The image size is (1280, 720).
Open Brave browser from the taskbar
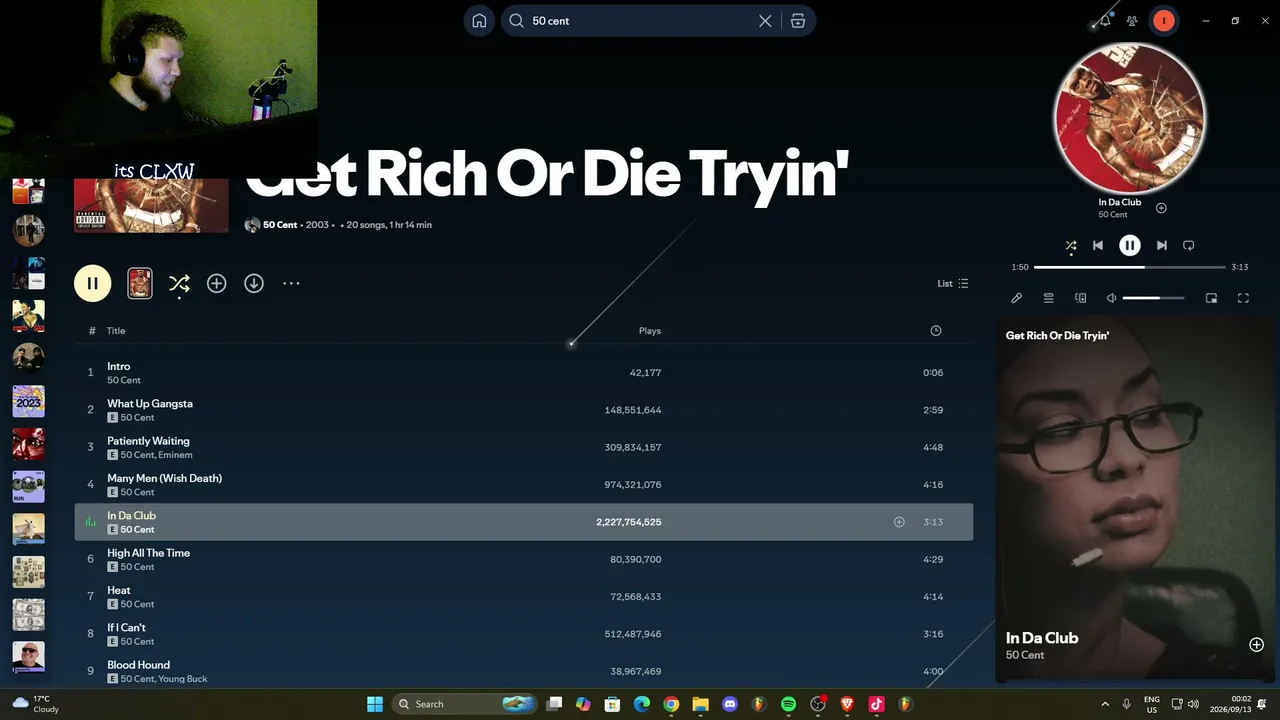847,704
